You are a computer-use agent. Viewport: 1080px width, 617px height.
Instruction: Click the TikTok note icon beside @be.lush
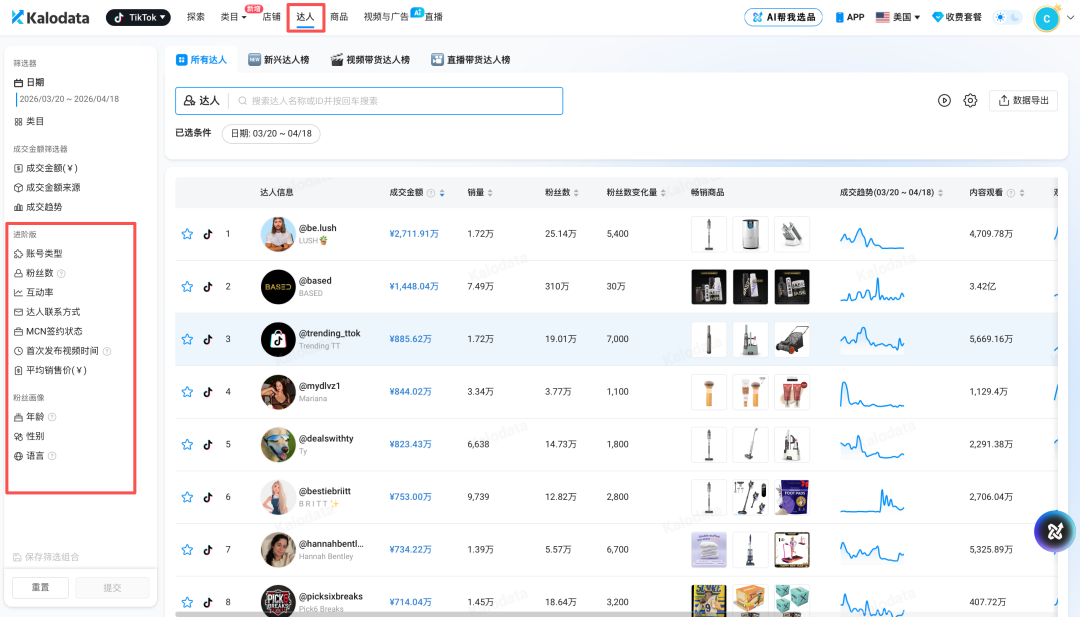tap(207, 233)
